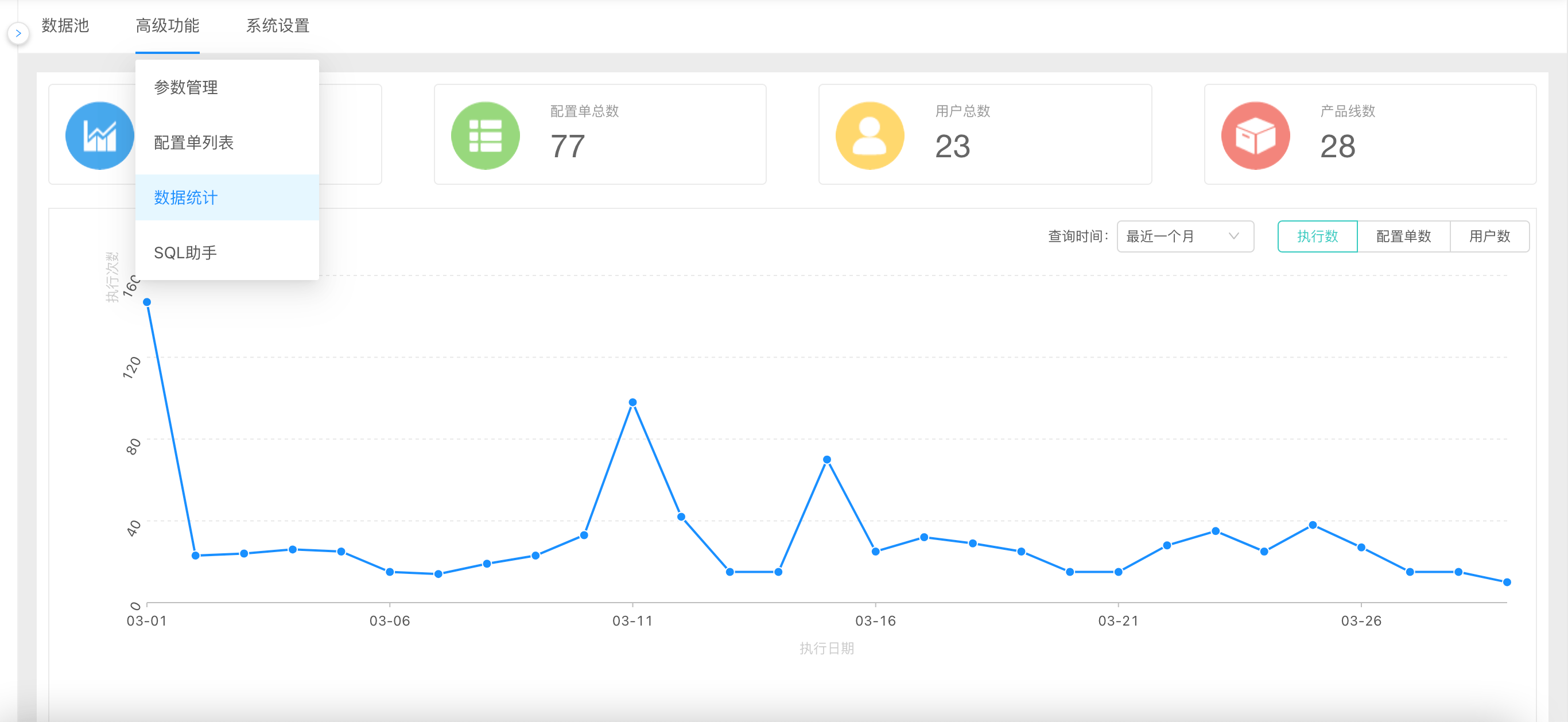The image size is (1568, 722).
Task: Open the 最近一个月 query time dropdown
Action: [1185, 236]
